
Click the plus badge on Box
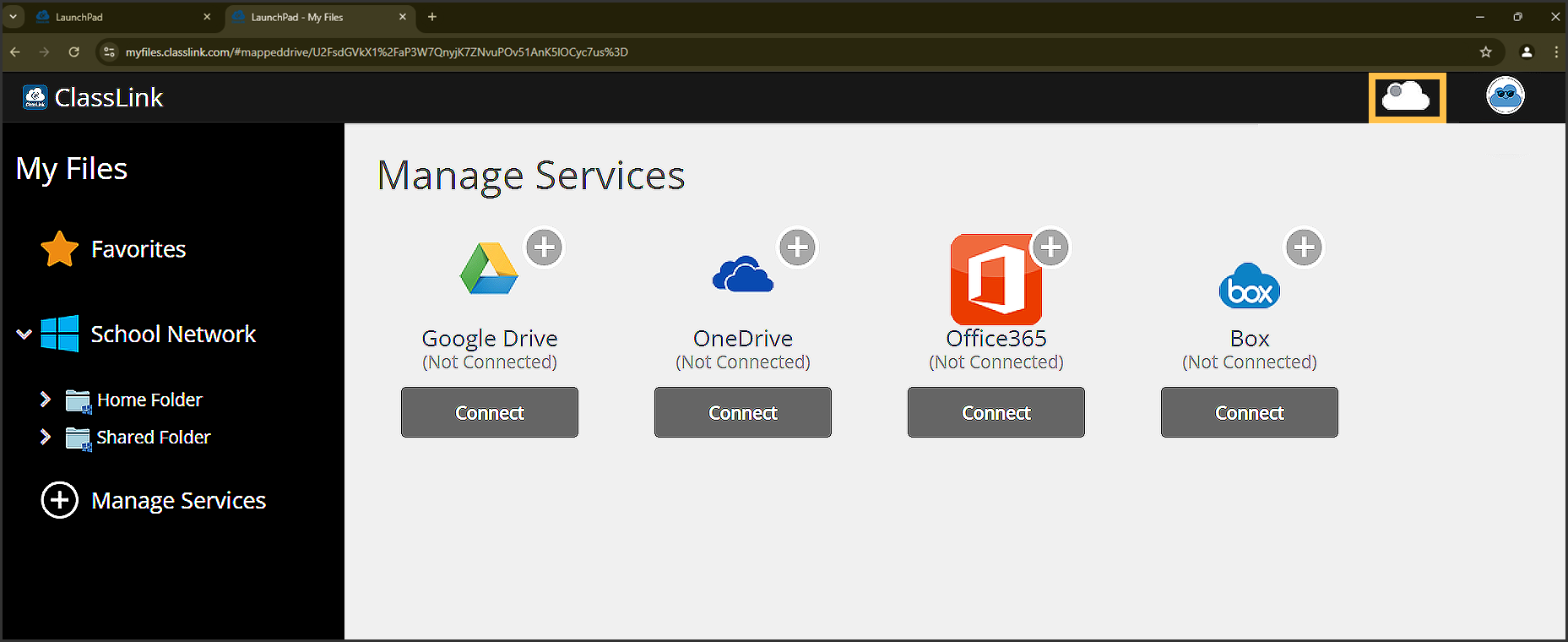(x=1304, y=248)
